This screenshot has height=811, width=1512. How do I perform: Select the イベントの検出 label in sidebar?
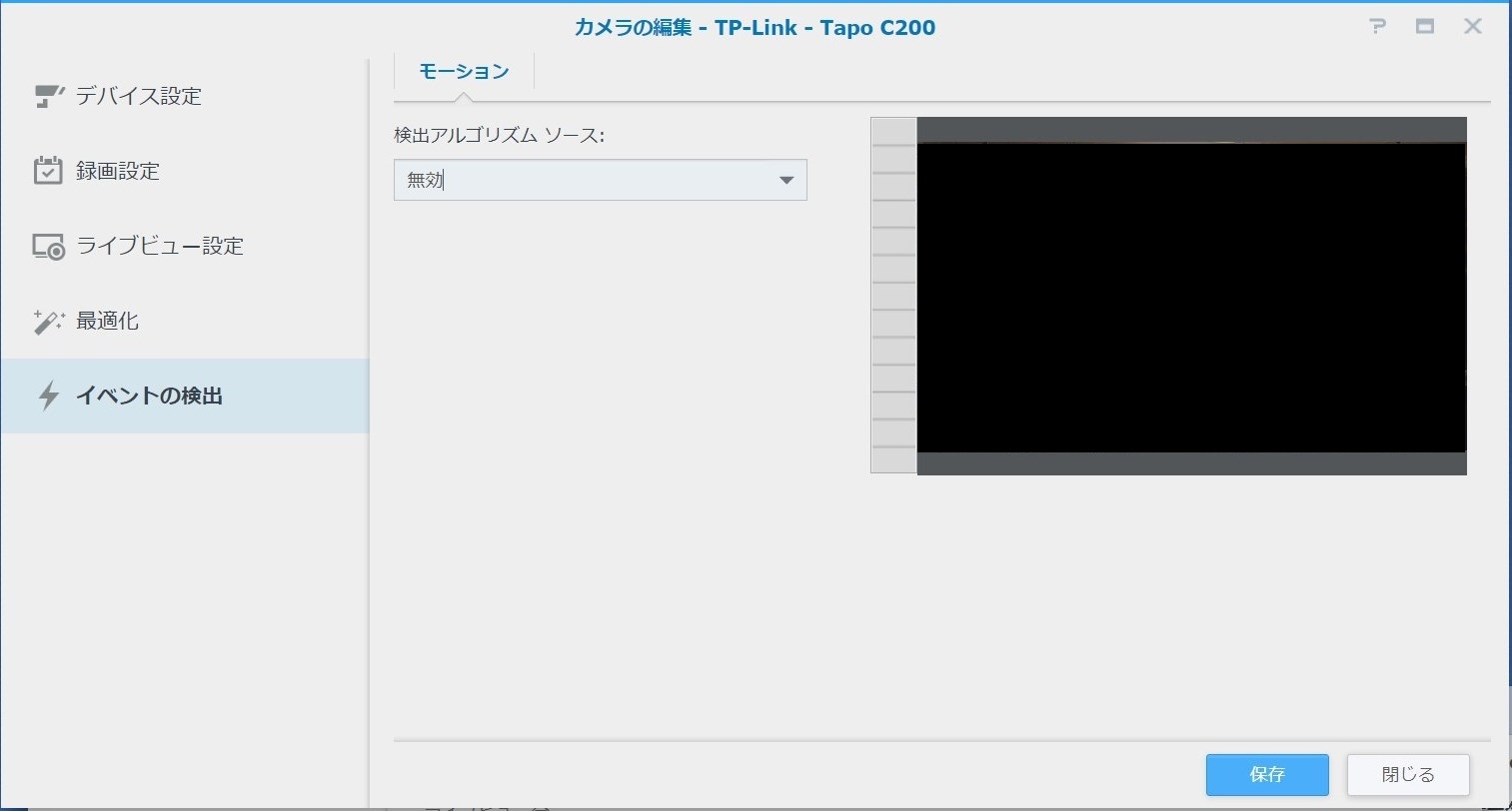(x=149, y=397)
